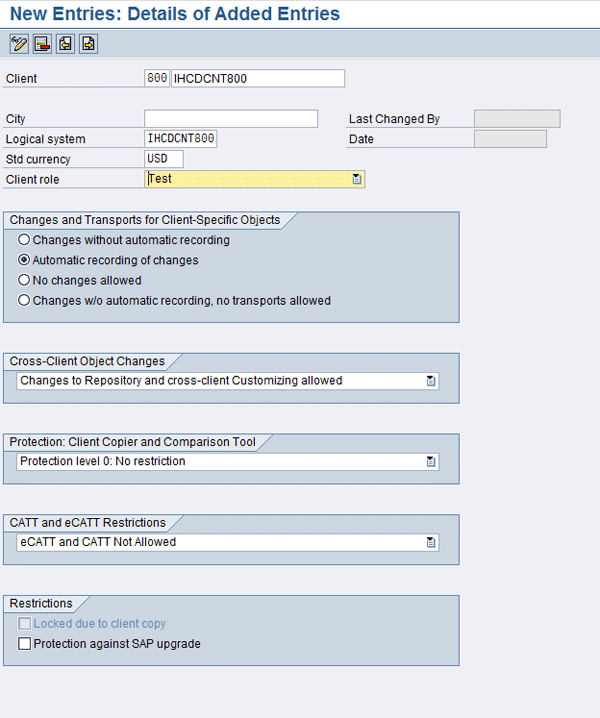The image size is (600, 718).
Task: Go to next entry icon
Action: [88, 44]
